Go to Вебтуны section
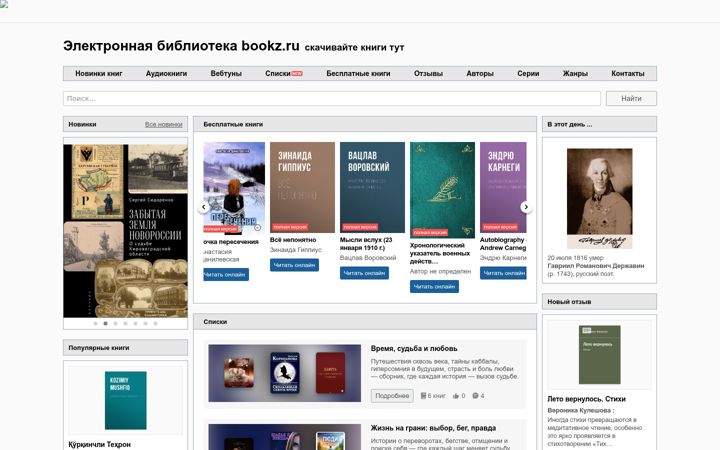The image size is (720, 450). [x=226, y=73]
